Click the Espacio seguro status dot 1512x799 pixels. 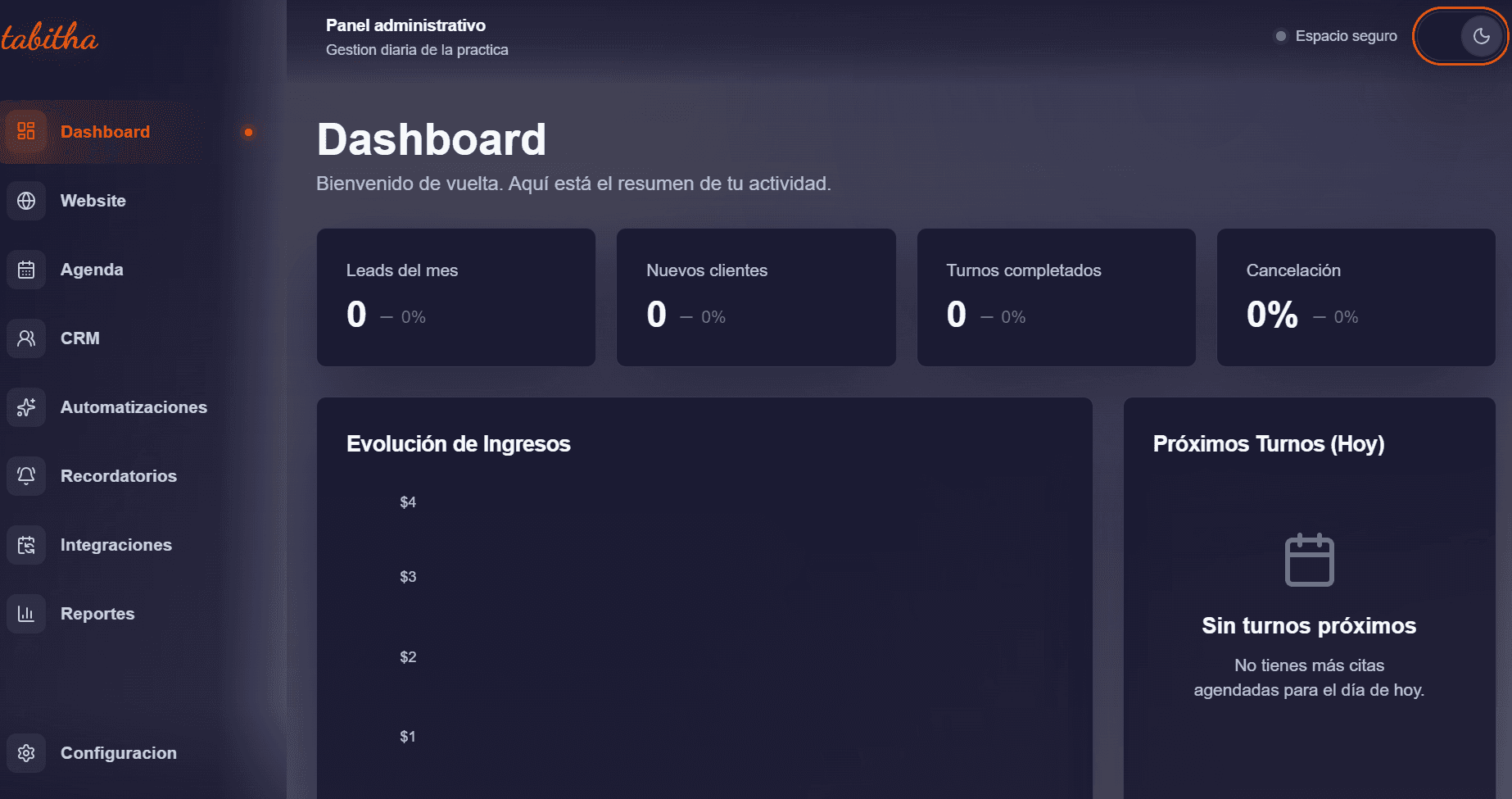pos(1280,36)
